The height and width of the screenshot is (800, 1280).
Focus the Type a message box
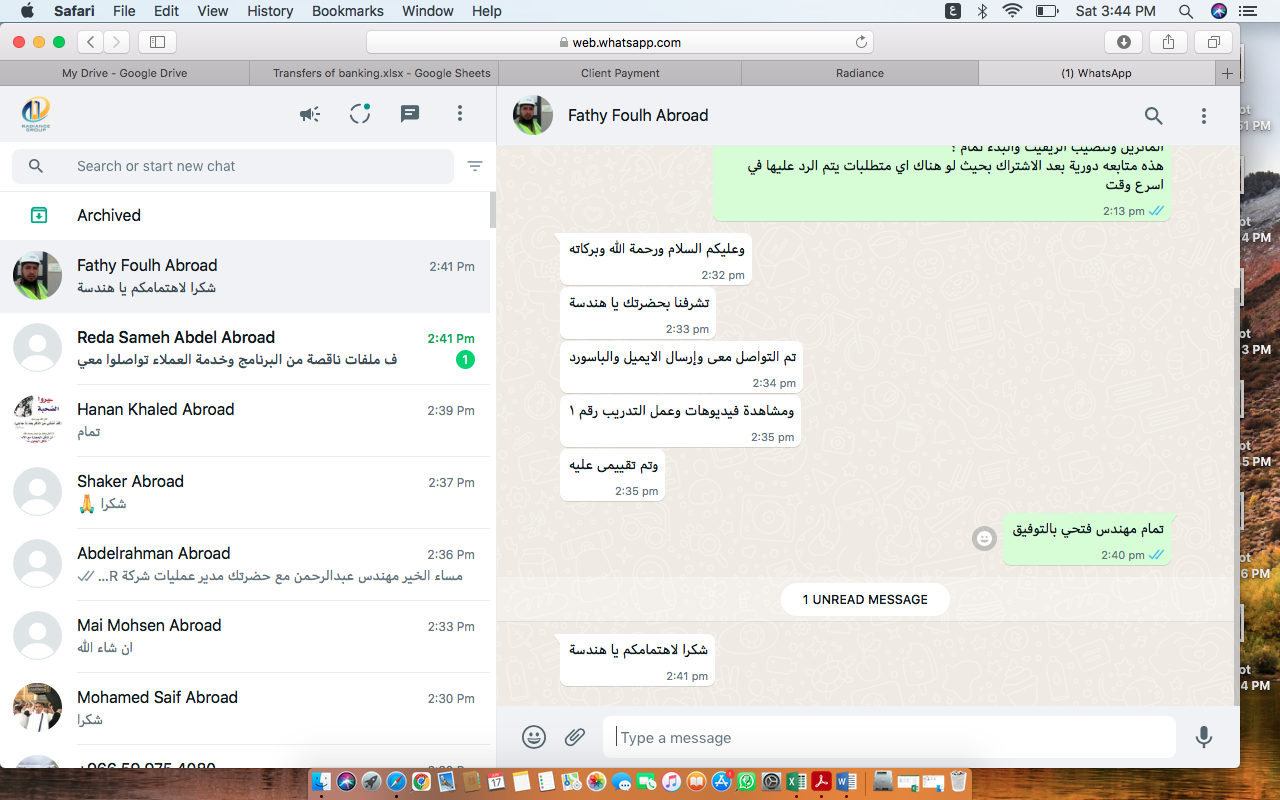[x=889, y=737]
